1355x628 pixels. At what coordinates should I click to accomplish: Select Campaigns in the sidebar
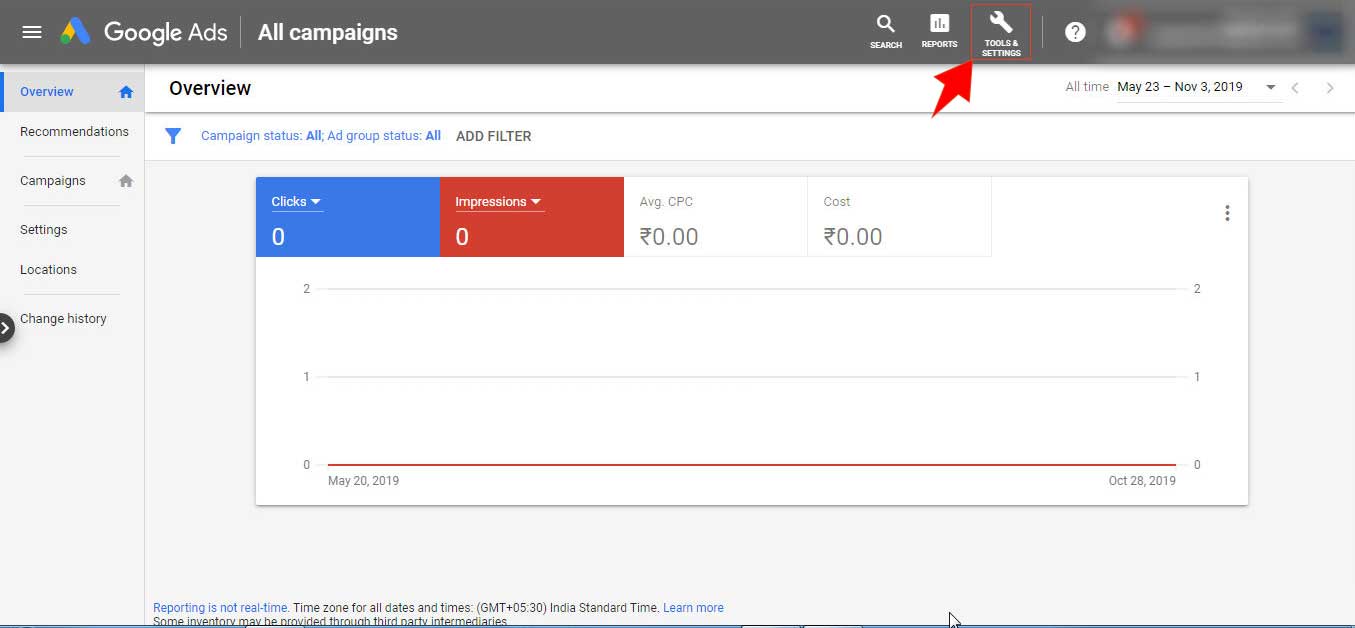click(53, 181)
